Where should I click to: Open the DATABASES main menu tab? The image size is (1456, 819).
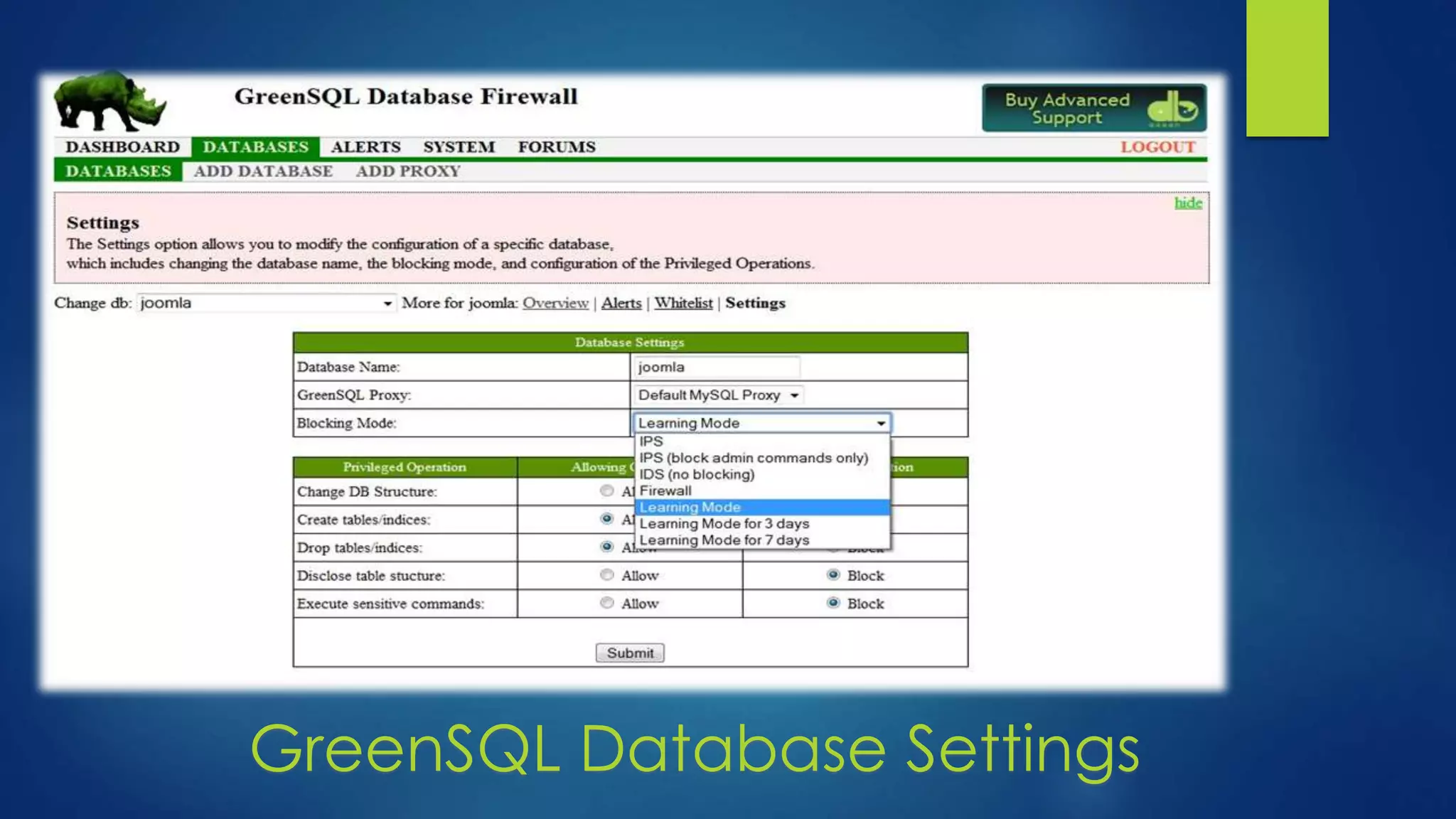coord(255,147)
